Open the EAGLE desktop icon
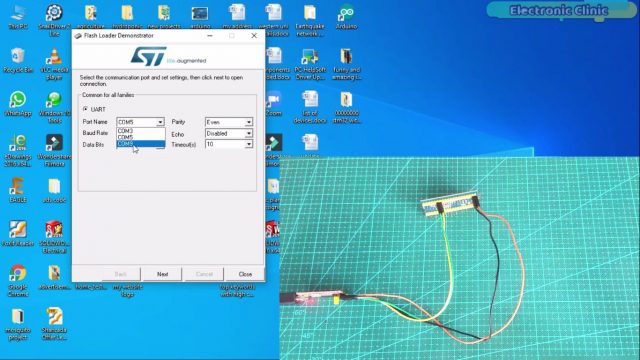Image resolution: width=640 pixels, height=360 pixels. (x=18, y=190)
